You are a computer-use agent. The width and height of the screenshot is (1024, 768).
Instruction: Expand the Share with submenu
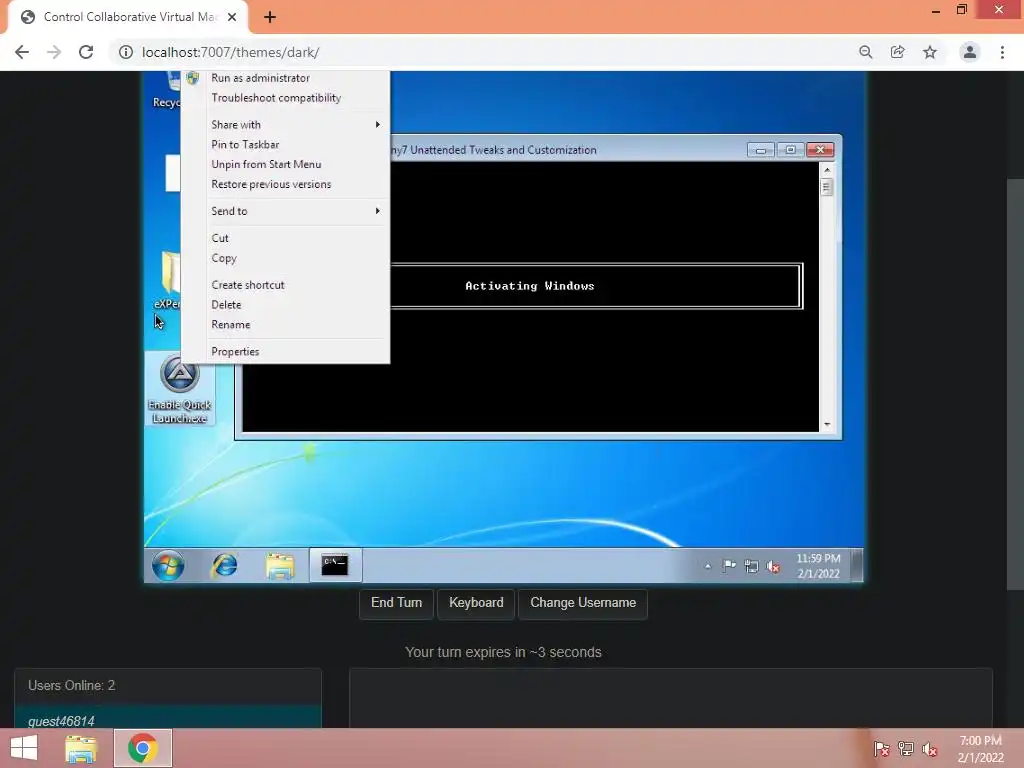[285, 125]
